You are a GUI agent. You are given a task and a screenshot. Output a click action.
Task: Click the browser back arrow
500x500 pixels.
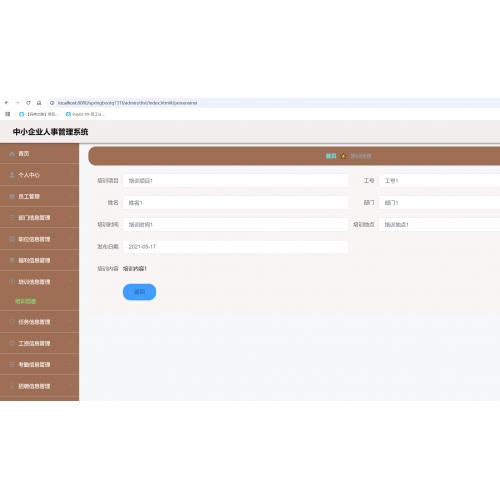click(x=6, y=103)
